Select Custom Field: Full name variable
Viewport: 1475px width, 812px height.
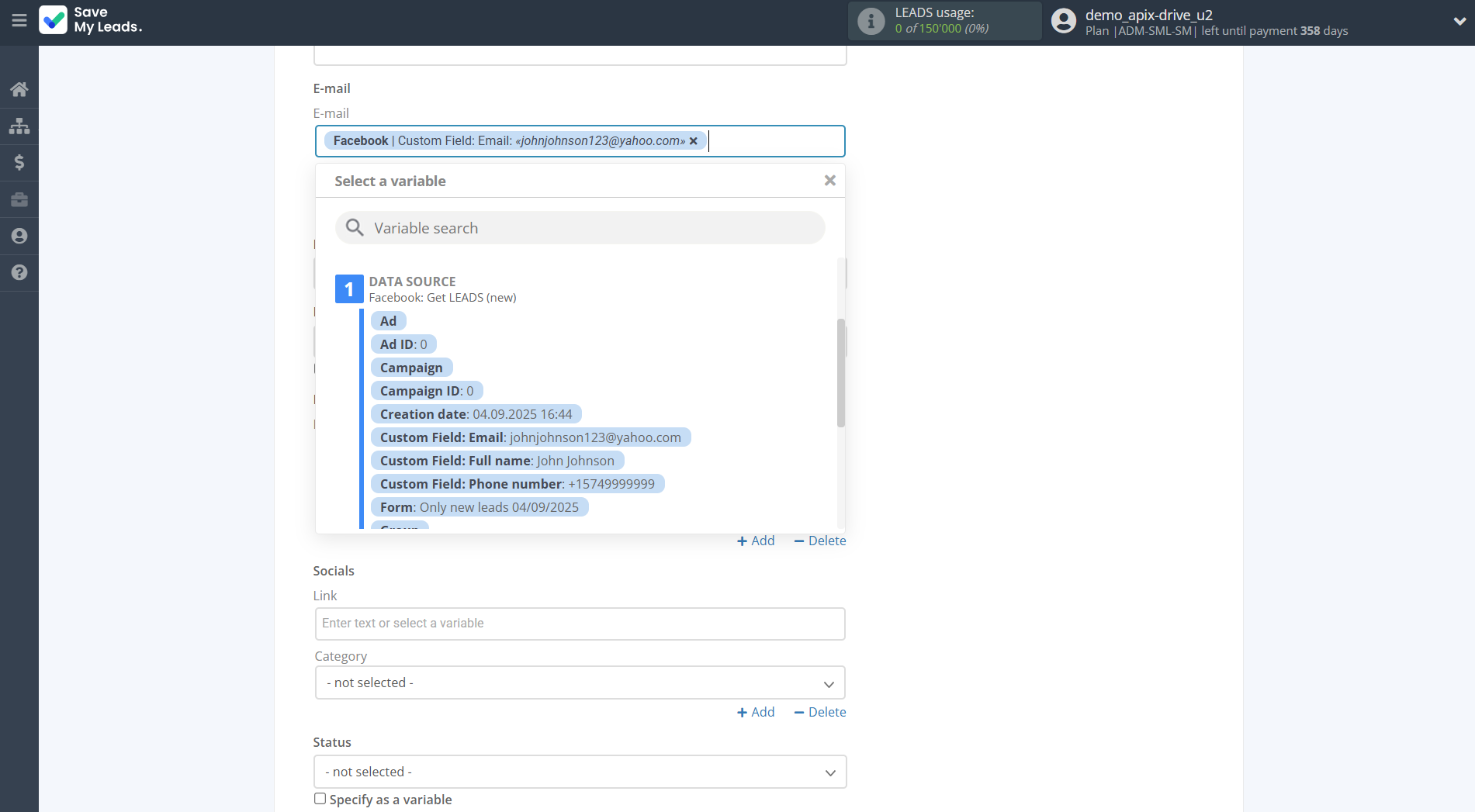[x=497, y=461]
